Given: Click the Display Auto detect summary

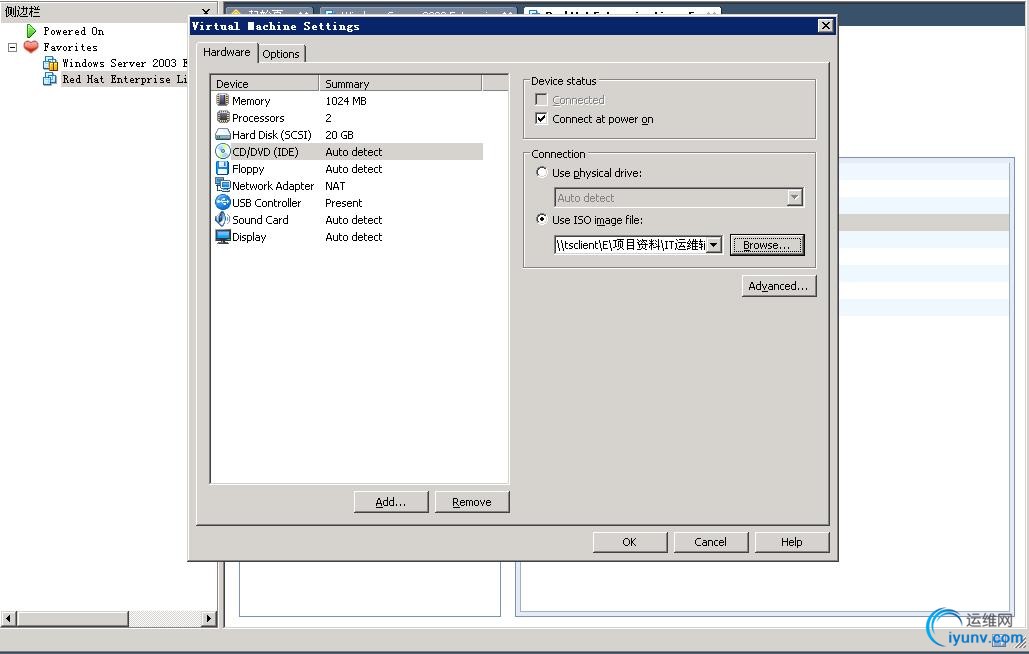Looking at the screenshot, I should (x=354, y=237).
